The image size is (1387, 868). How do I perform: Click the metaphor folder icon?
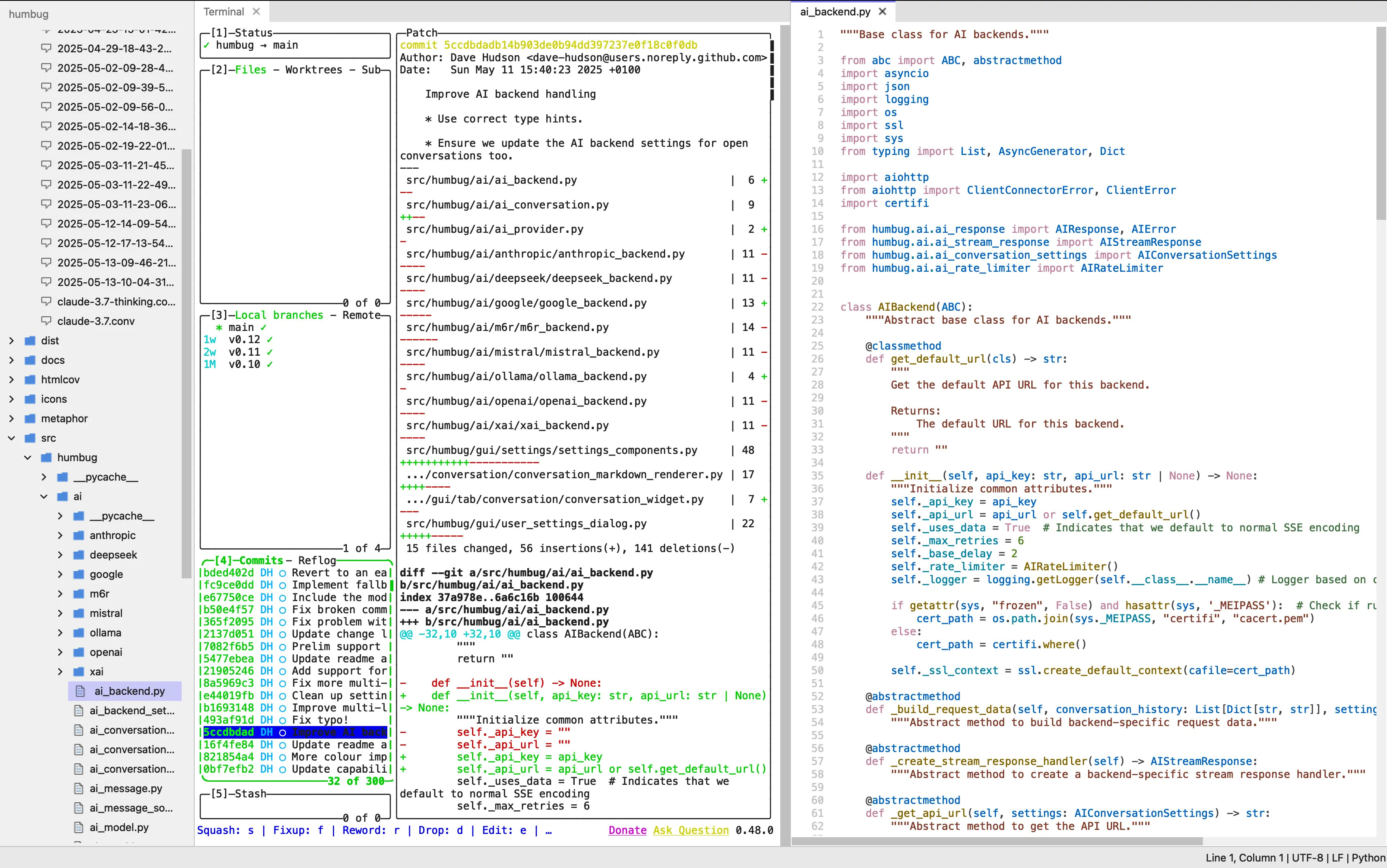click(30, 419)
